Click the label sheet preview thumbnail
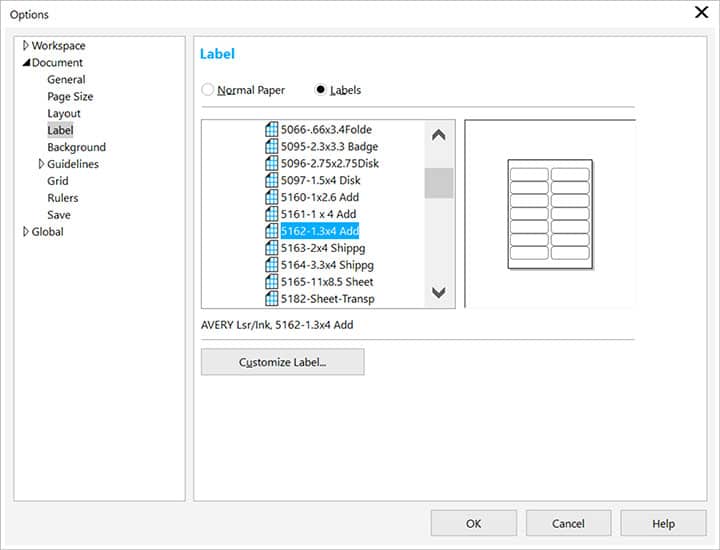 click(x=550, y=214)
